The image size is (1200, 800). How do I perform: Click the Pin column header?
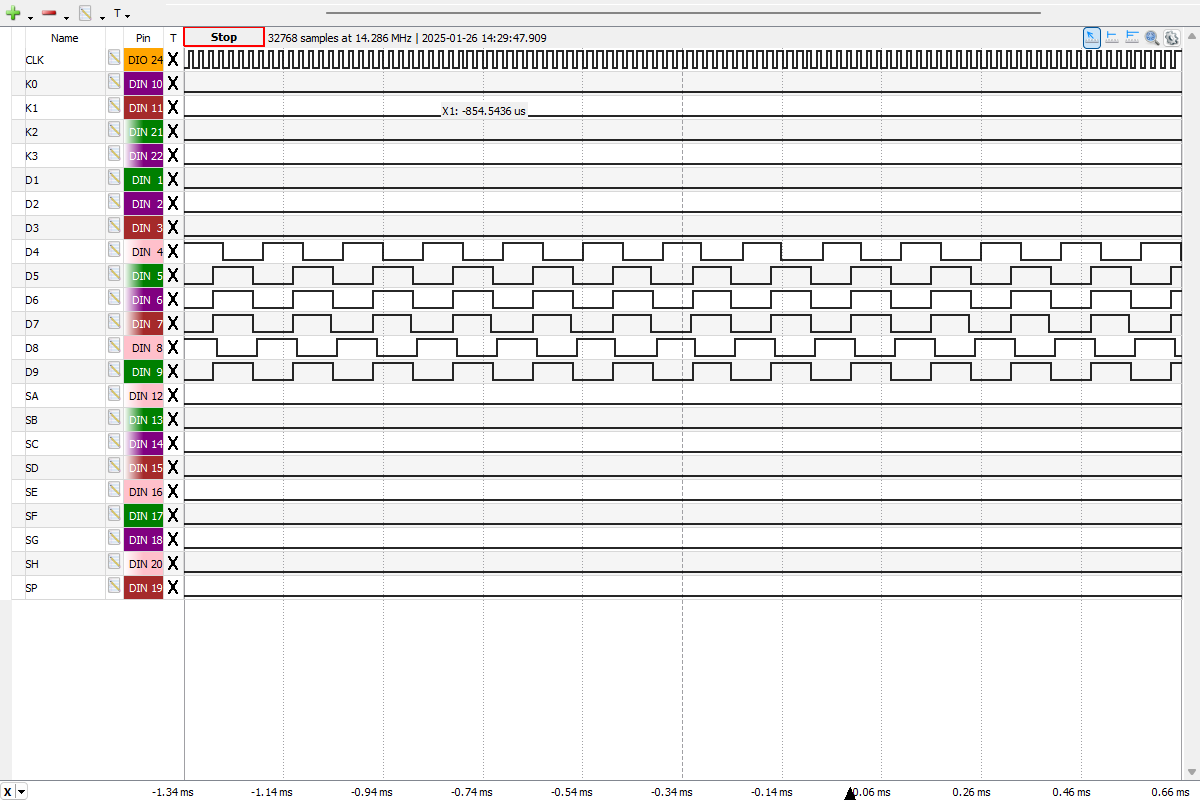pos(143,38)
